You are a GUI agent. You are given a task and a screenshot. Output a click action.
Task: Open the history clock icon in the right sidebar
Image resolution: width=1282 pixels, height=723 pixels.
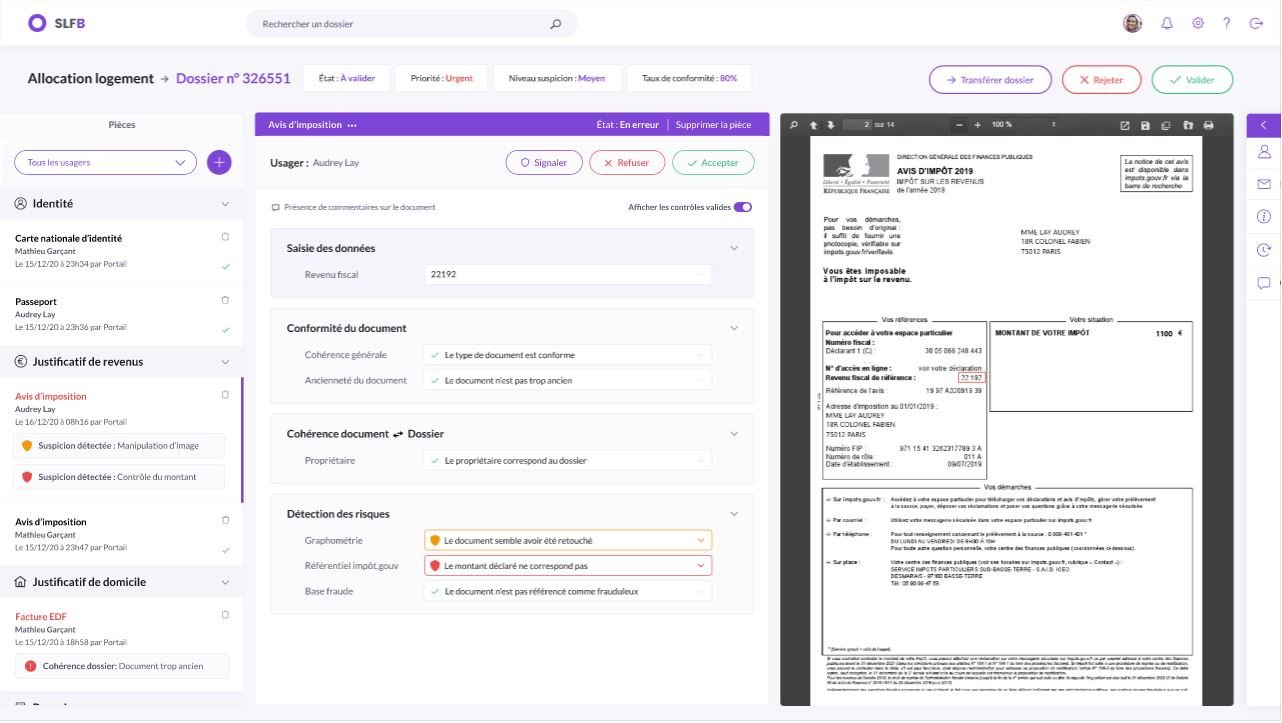click(1264, 250)
